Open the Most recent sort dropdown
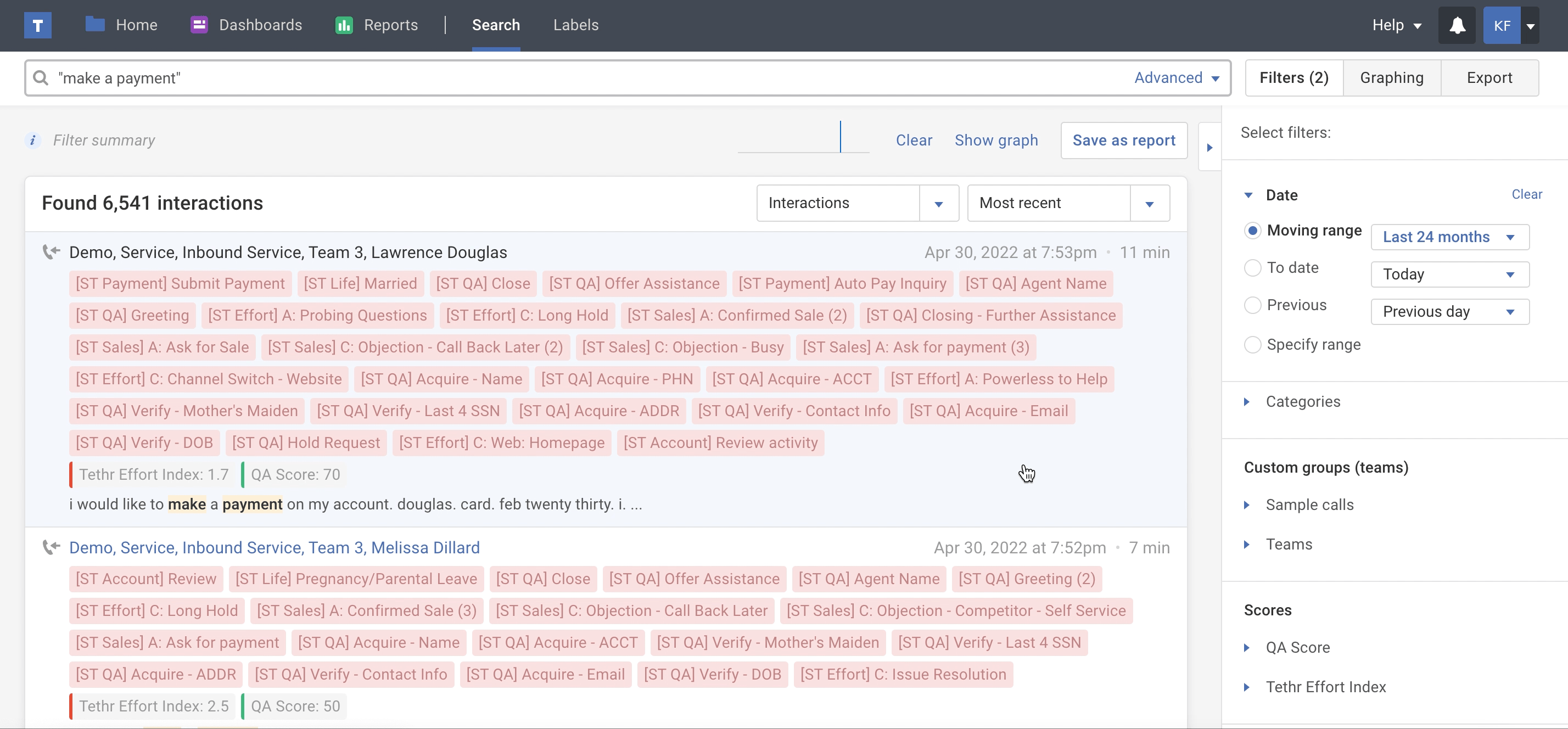Image resolution: width=1568 pixels, height=729 pixels. point(1068,203)
